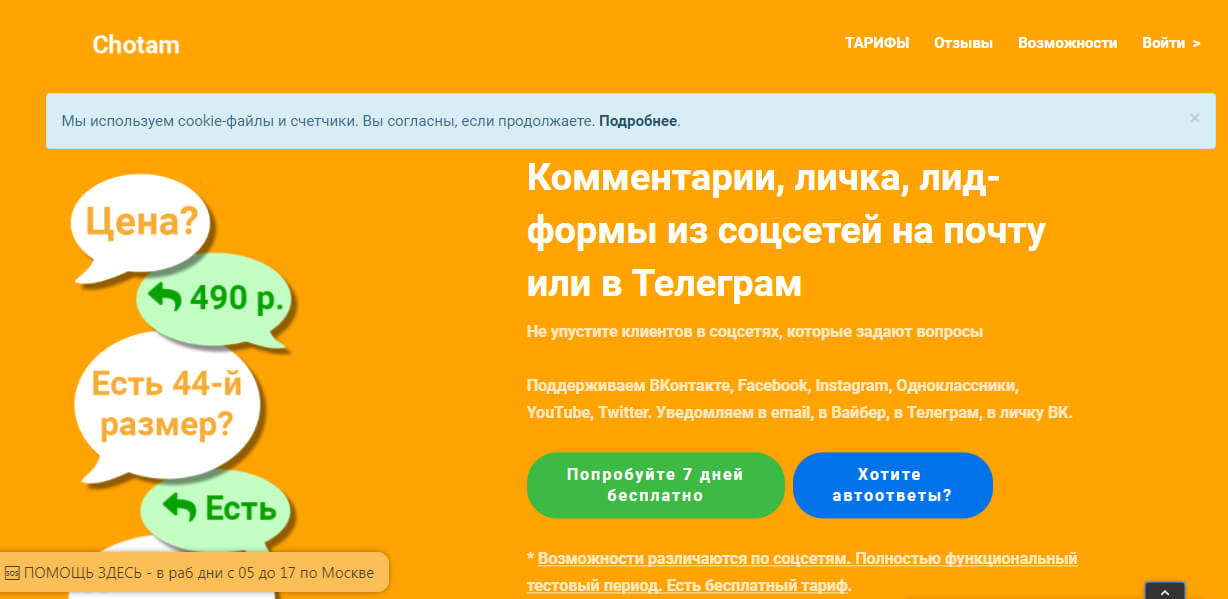Click the Комментарии, личка, лид-формы heading
Image resolution: width=1228 pixels, height=599 pixels.
point(785,231)
